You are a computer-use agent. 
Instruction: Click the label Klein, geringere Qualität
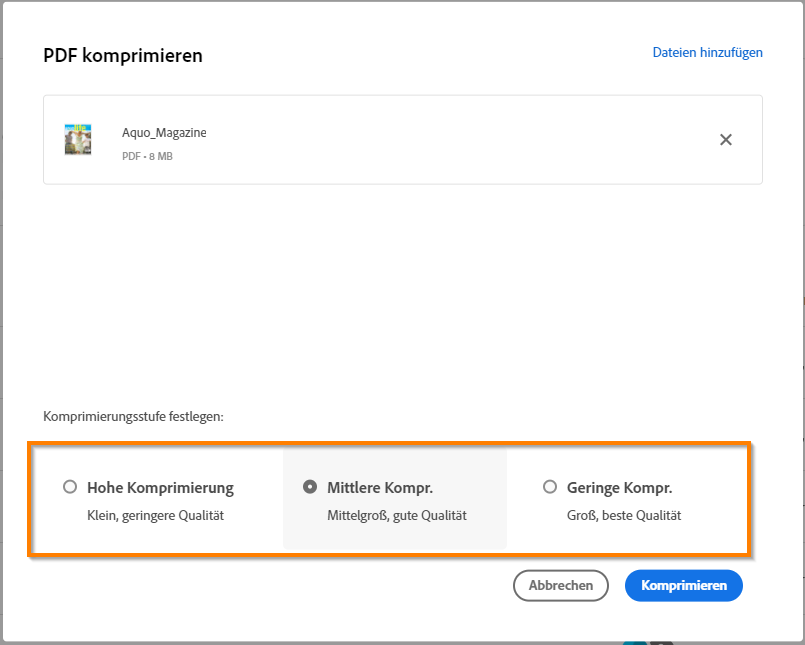click(x=160, y=516)
